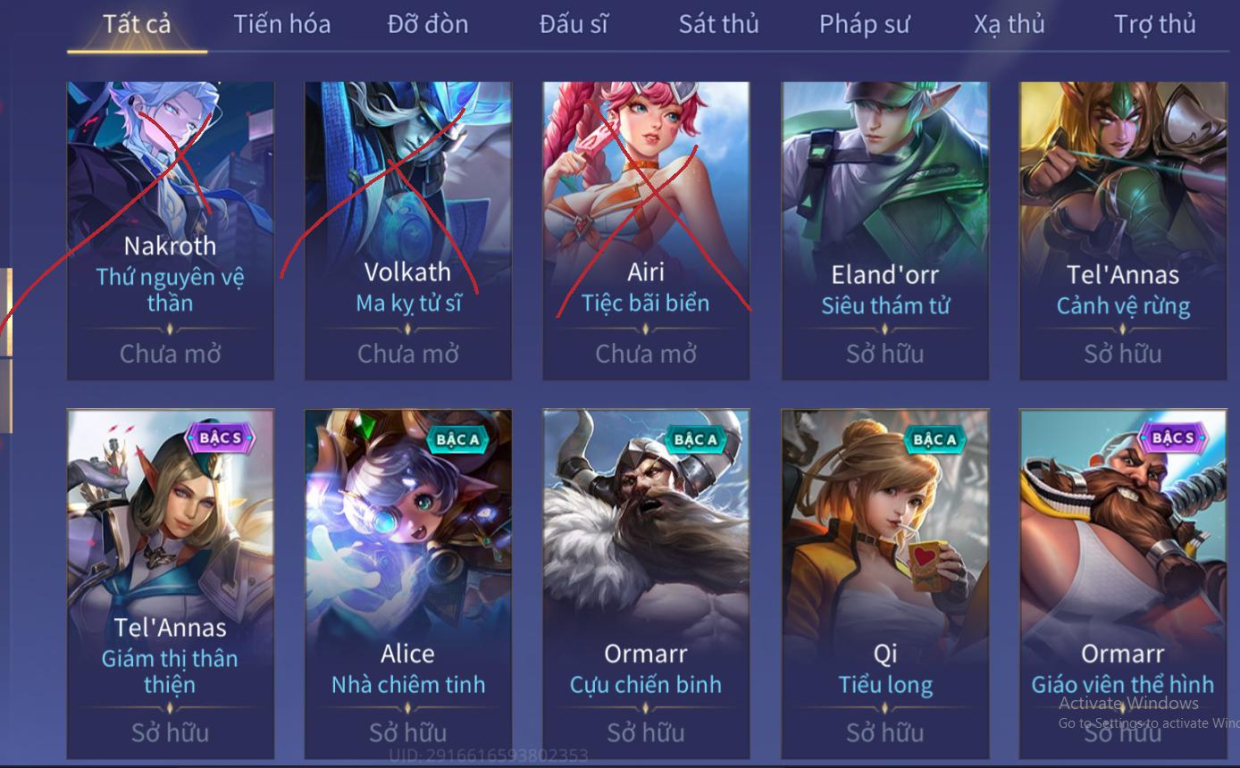Screen dimensions: 1240x768
Task: Switch to the Đấu sĩ tab
Action: tap(573, 24)
